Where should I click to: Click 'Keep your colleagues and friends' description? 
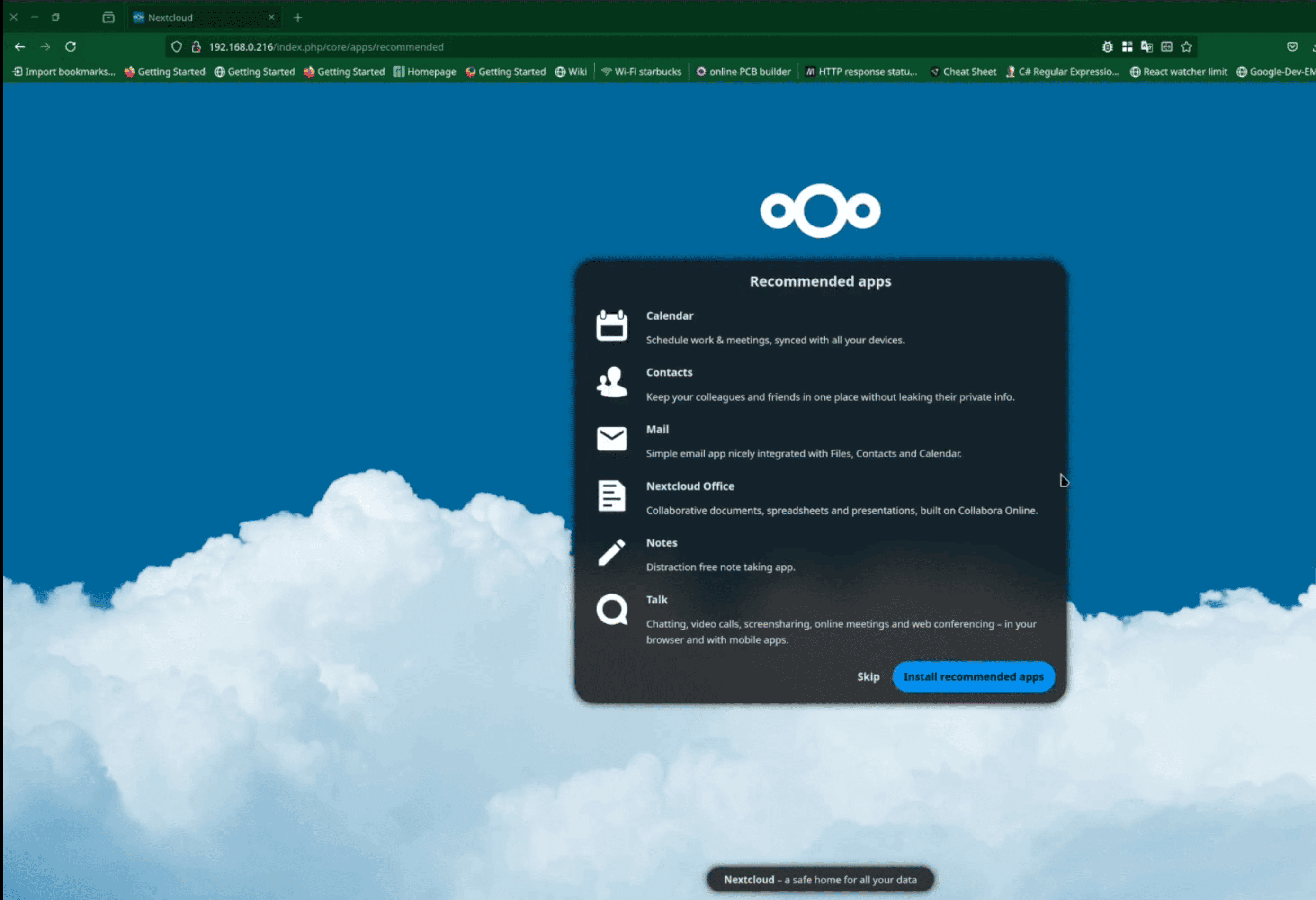click(x=830, y=397)
